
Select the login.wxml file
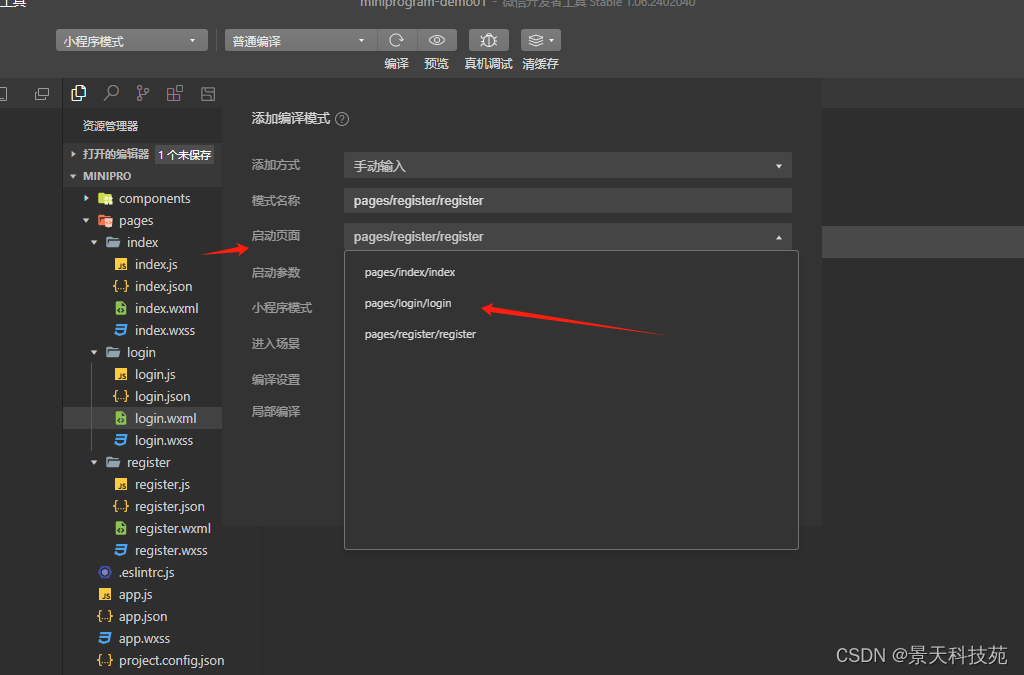[165, 418]
